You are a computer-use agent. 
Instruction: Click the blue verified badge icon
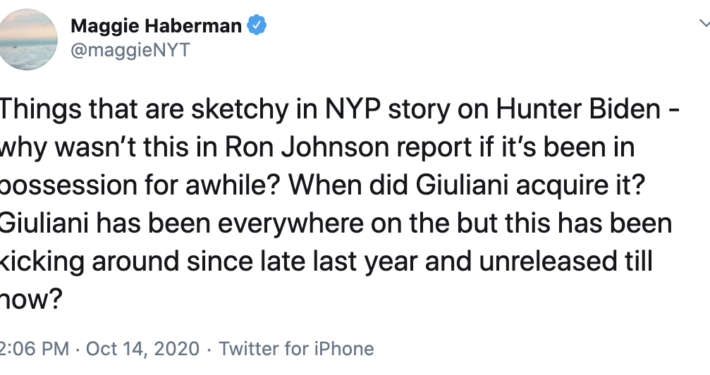[x=257, y=25]
